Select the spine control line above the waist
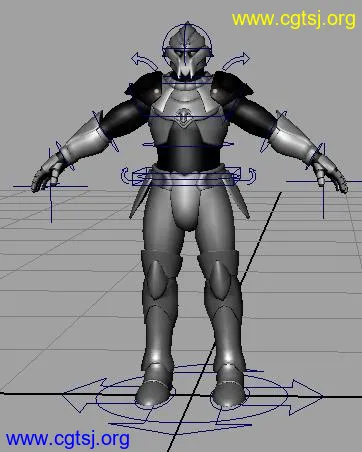Viewport: 362px width, 452px height. (x=187, y=145)
